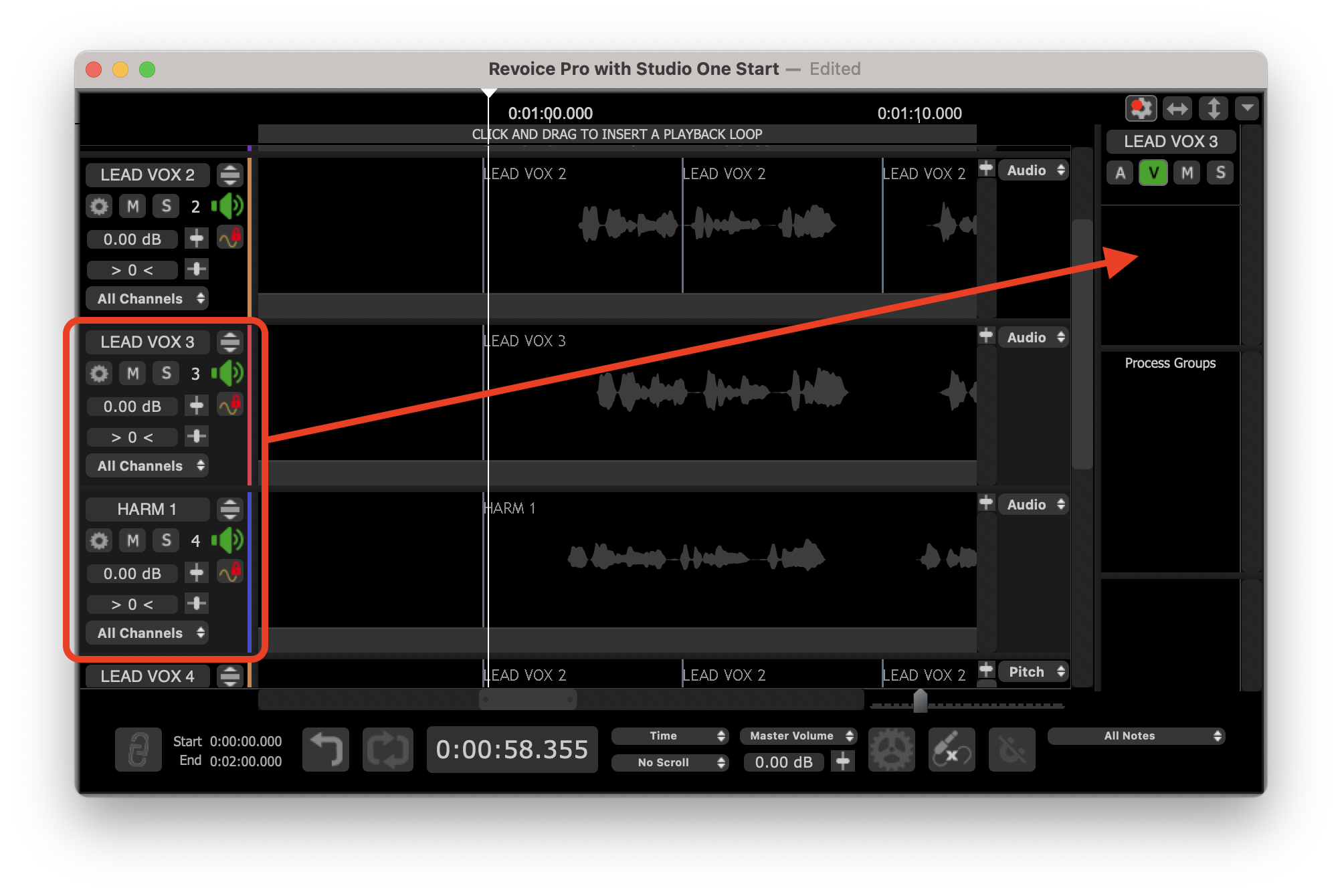Click the vertical zoom arrows icon

pyautogui.click(x=1213, y=108)
